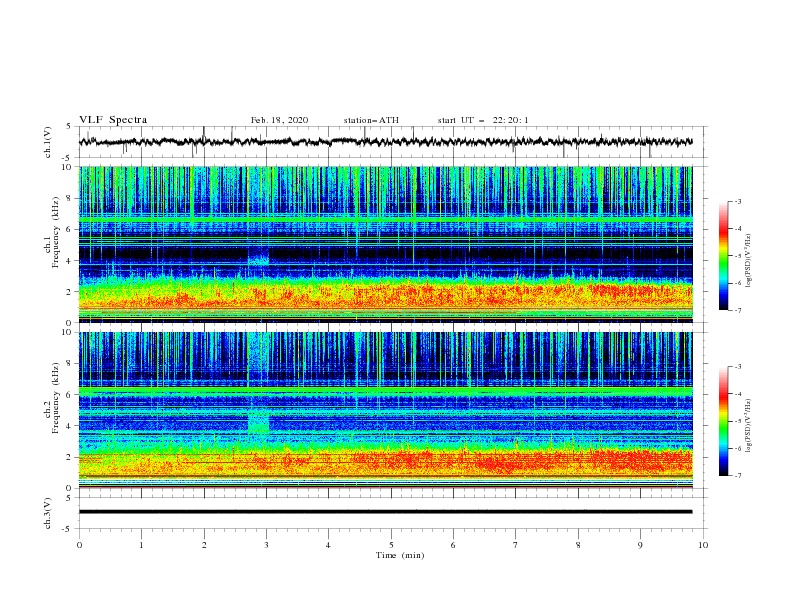The width and height of the screenshot is (792, 612).
Task: Click the ch.1 waveform trace
Action: coord(385,142)
